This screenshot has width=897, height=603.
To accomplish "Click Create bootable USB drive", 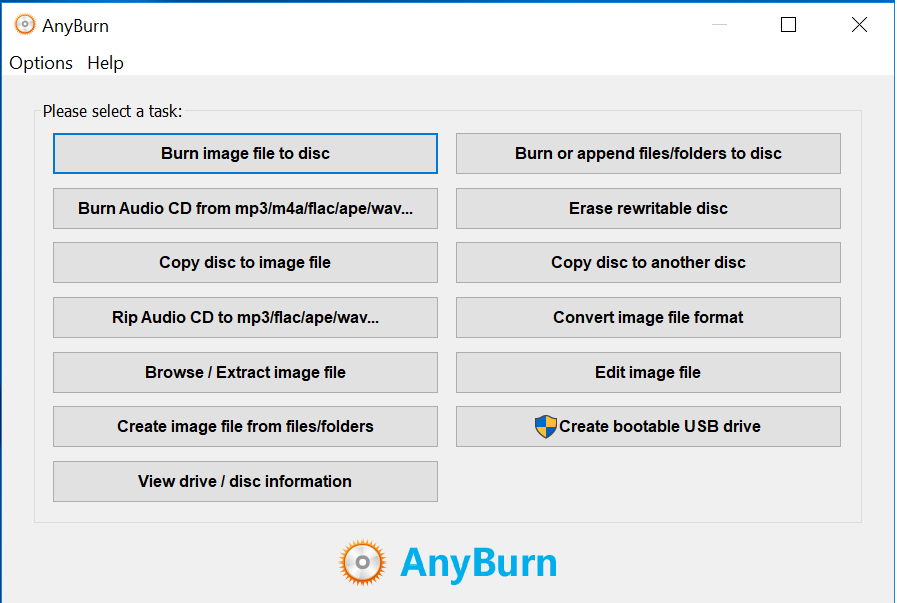I will [660, 427].
